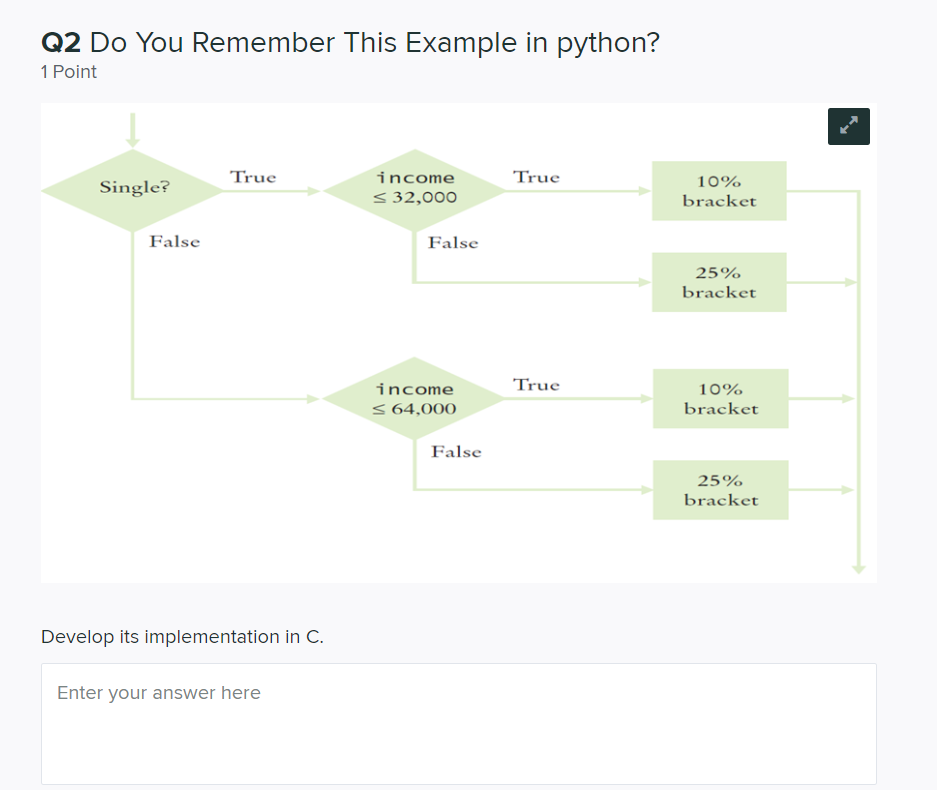Click the dark expand button in image corner
The height and width of the screenshot is (790, 937).
[x=848, y=126]
